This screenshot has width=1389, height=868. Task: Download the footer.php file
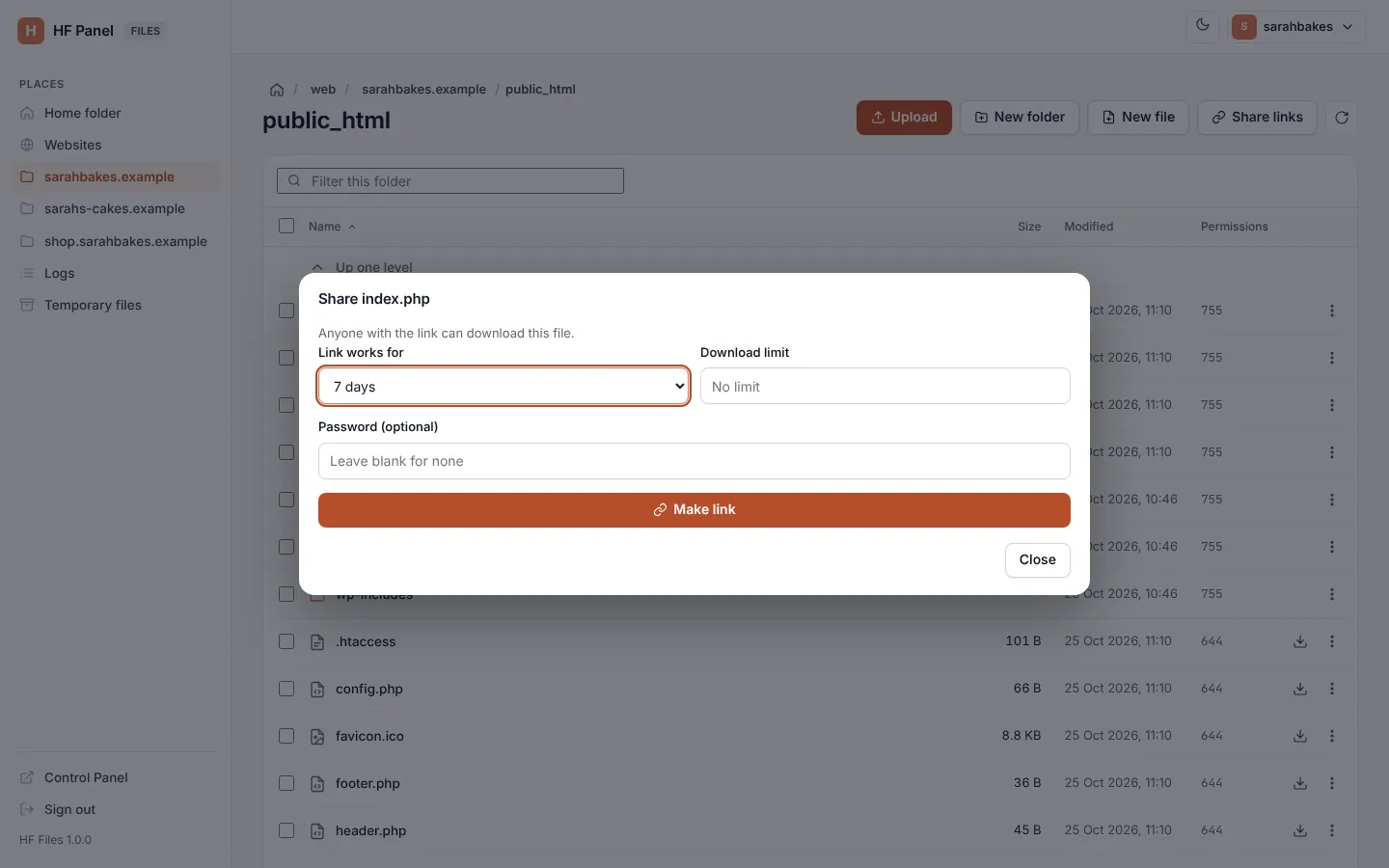tap(1300, 783)
